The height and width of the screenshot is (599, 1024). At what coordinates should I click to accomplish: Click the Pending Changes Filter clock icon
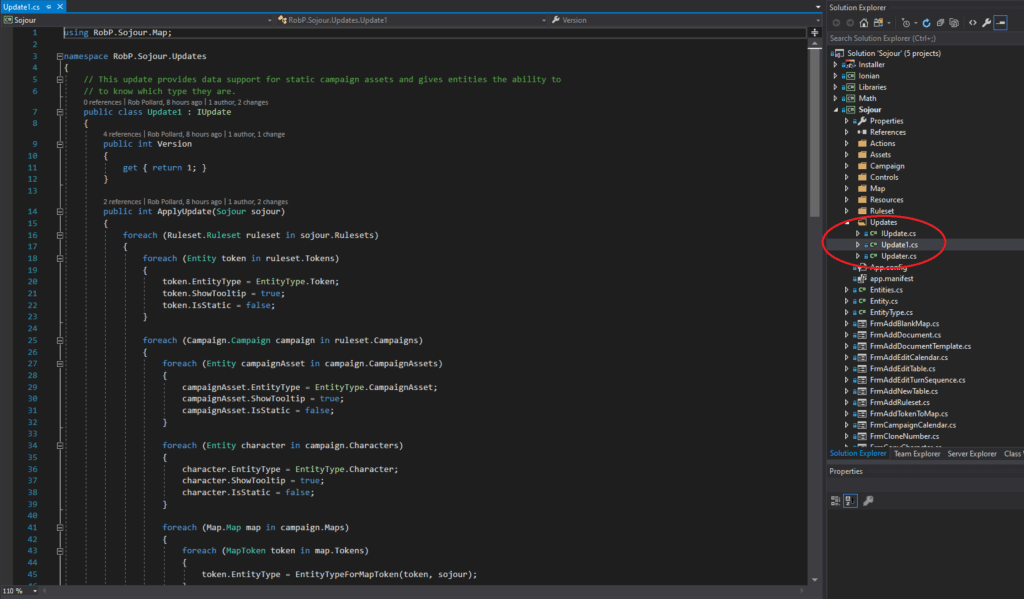[x=905, y=22]
